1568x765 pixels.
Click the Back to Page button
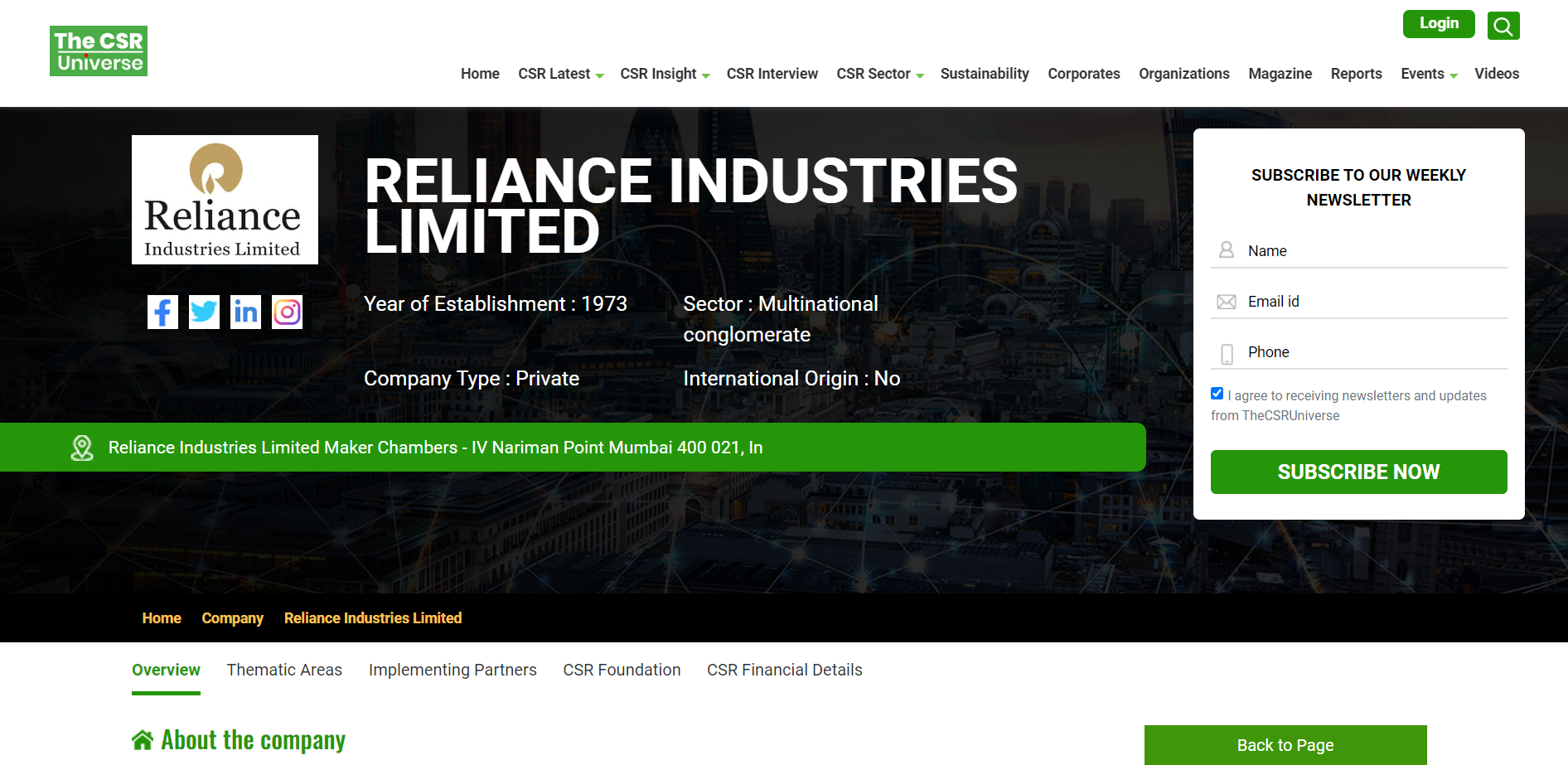pyautogui.click(x=1285, y=745)
